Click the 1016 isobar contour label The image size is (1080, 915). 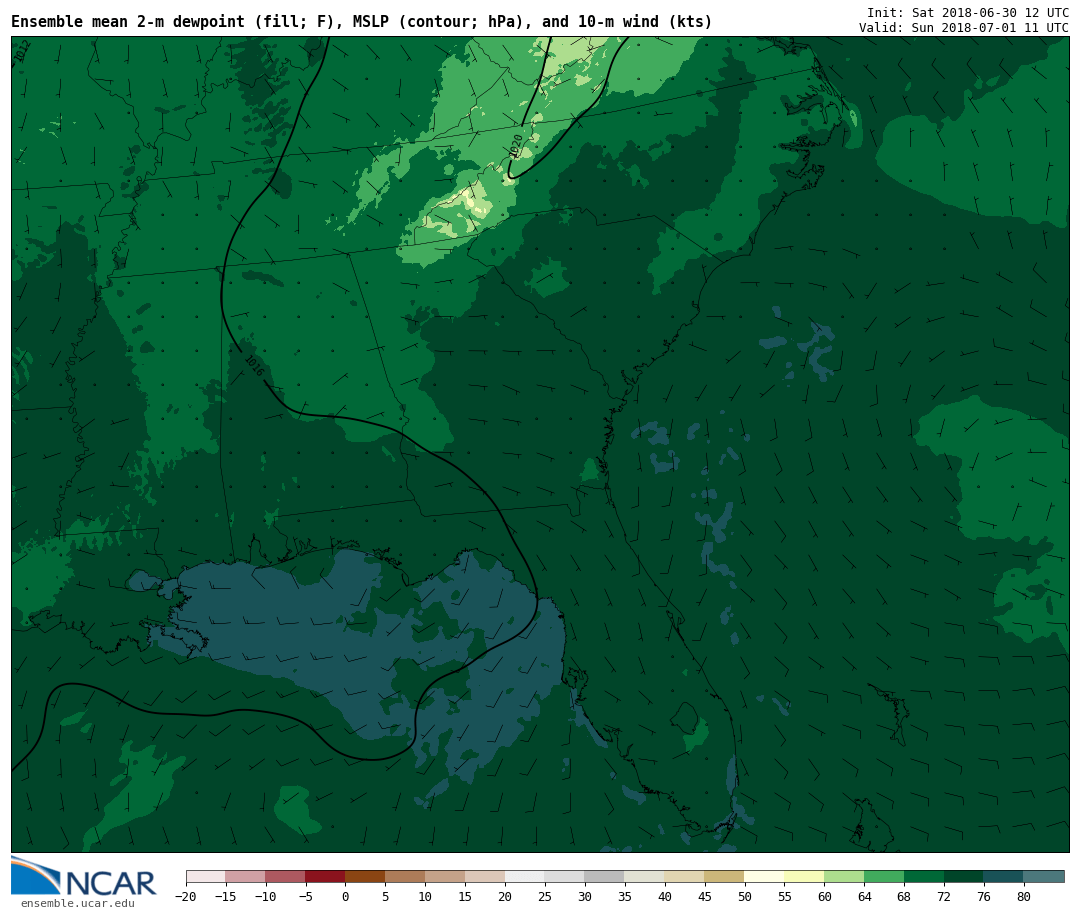click(x=254, y=365)
